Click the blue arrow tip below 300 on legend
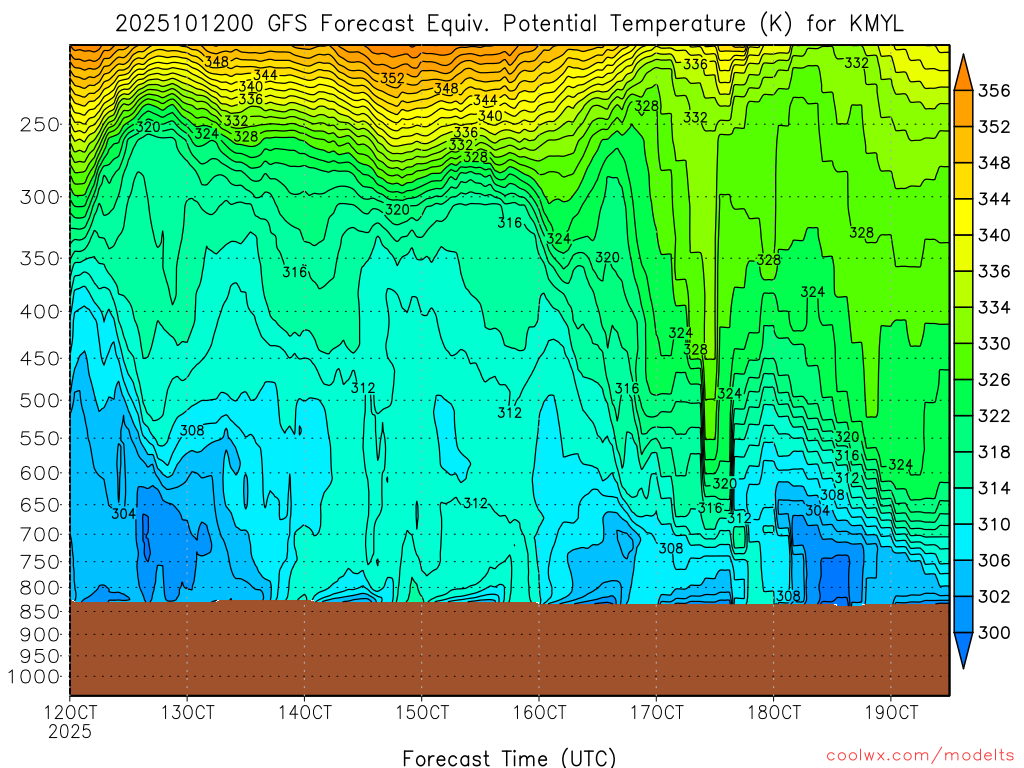The height and width of the screenshot is (768, 1024). coord(964,649)
